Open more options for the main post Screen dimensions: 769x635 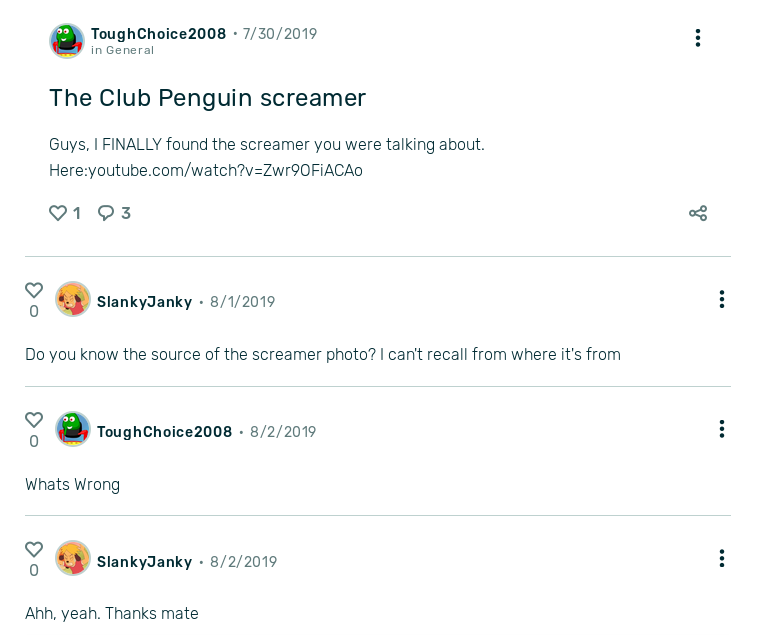[698, 38]
